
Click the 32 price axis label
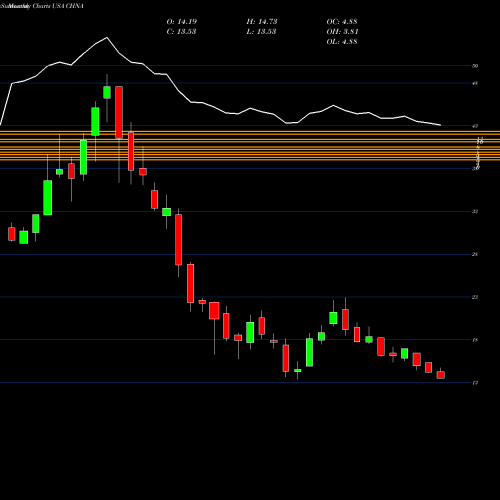[x=475, y=212]
